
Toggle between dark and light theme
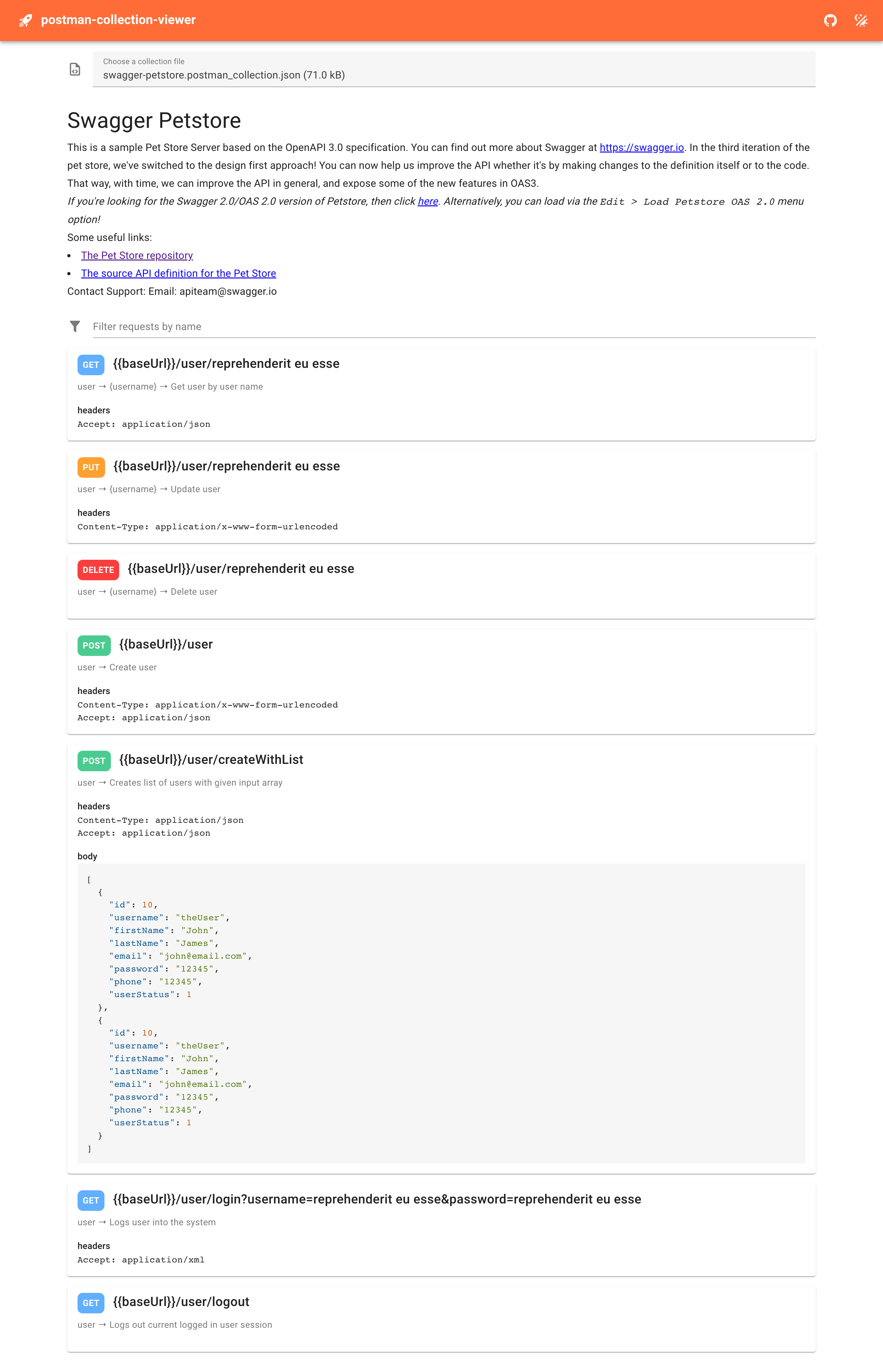[x=861, y=20]
